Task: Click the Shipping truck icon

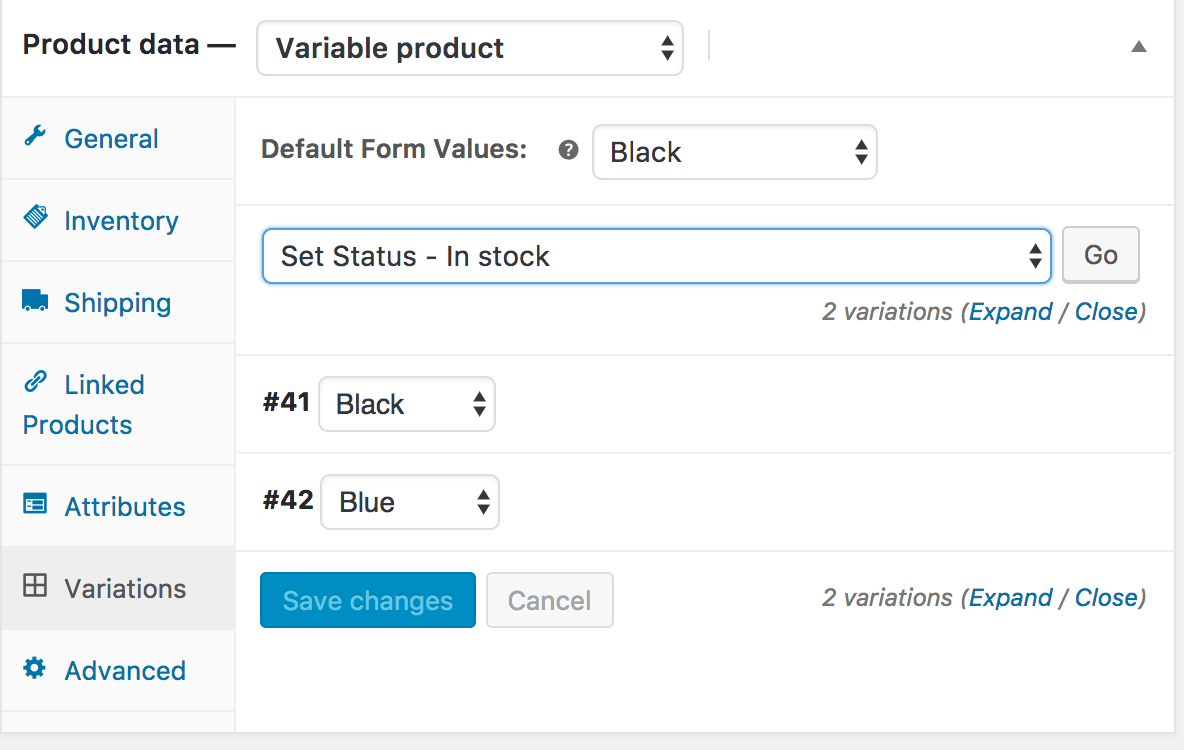Action: [35, 301]
